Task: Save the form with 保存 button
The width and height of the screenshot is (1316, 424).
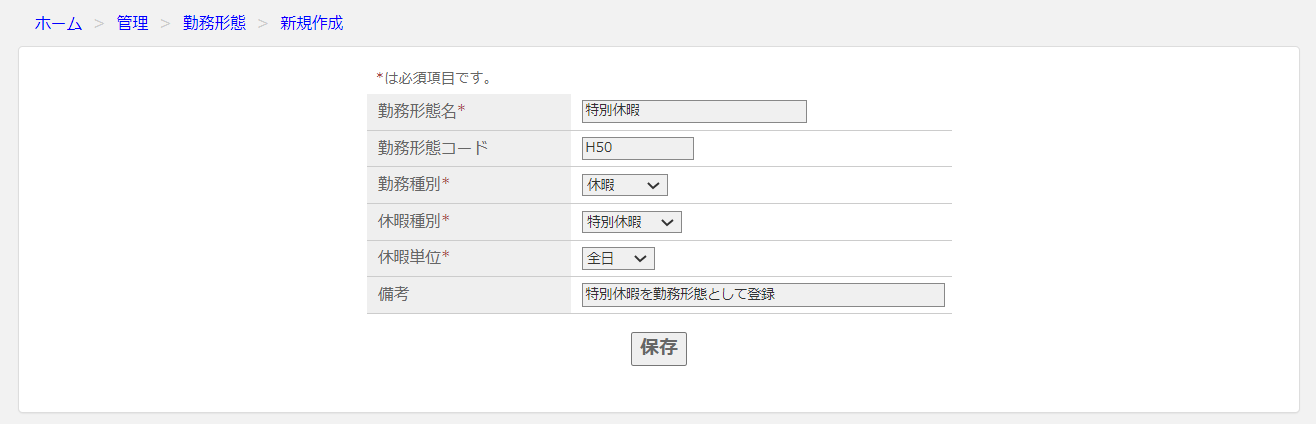Action: click(x=659, y=348)
